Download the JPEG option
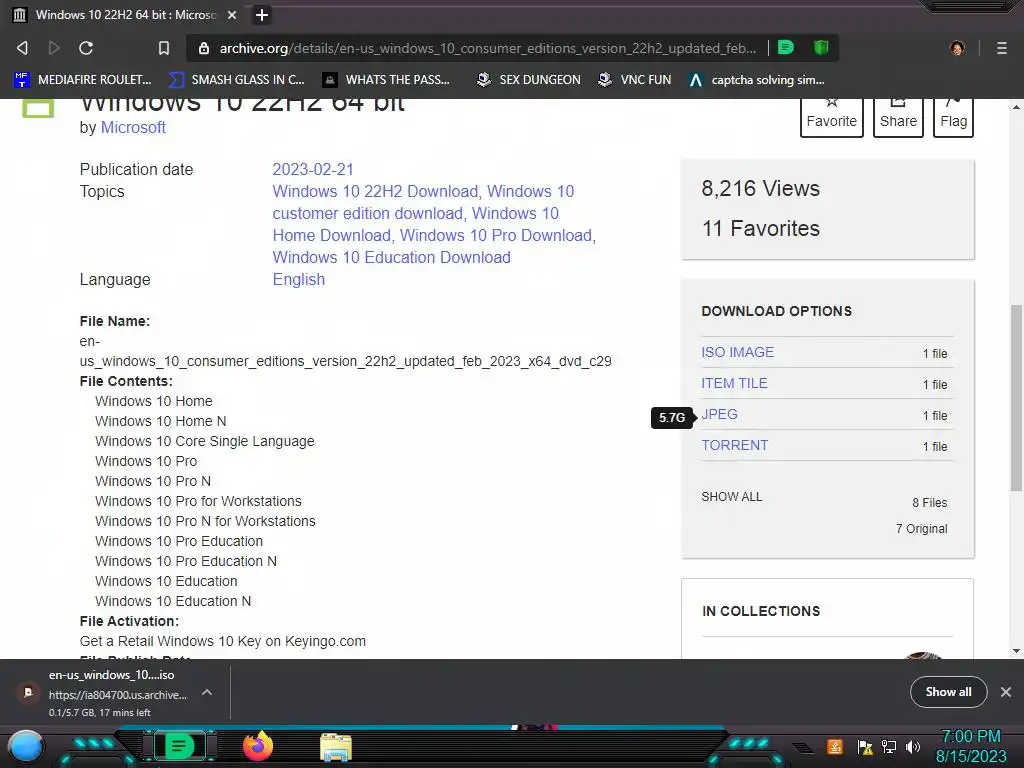Viewport: 1024px width, 768px height. [x=719, y=414]
